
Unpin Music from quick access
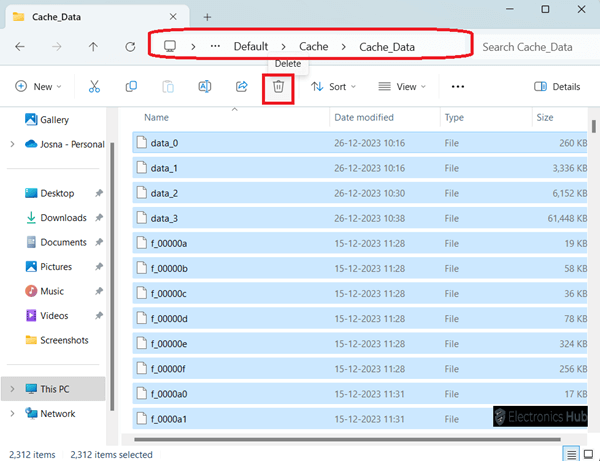point(99,291)
